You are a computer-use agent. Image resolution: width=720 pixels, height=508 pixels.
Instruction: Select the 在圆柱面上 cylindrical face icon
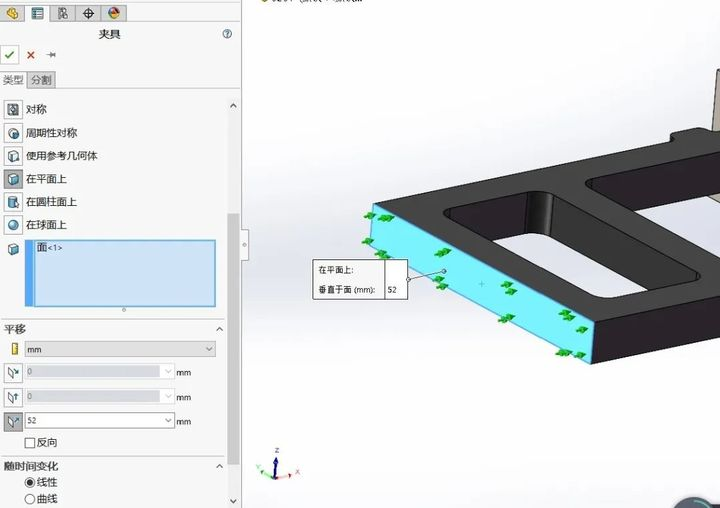point(14,202)
